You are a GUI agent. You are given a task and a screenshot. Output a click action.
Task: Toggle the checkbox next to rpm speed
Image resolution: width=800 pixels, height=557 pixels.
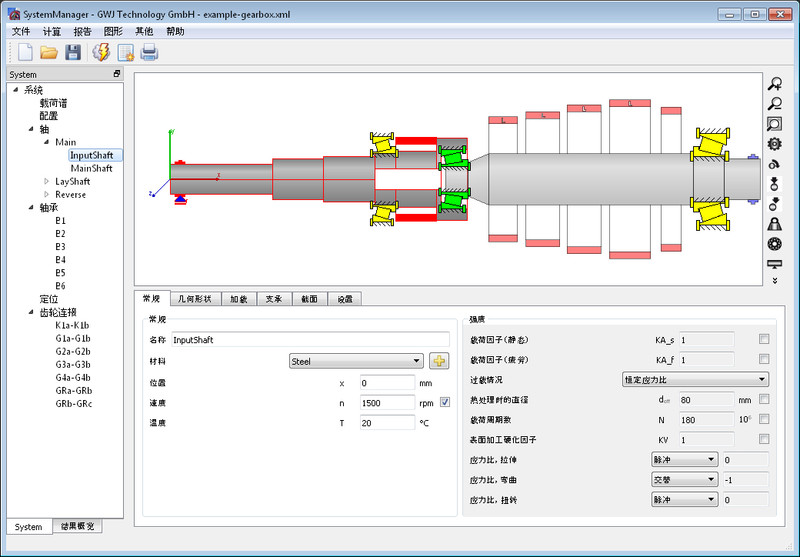pyautogui.click(x=446, y=402)
